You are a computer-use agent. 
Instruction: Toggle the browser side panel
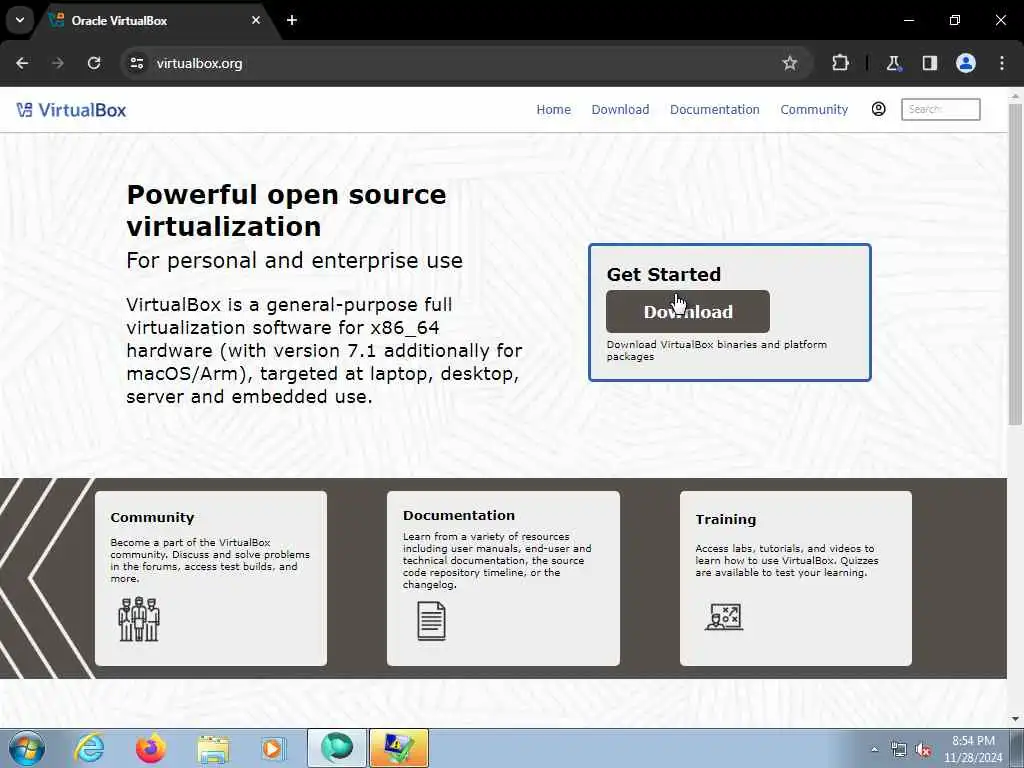point(929,63)
